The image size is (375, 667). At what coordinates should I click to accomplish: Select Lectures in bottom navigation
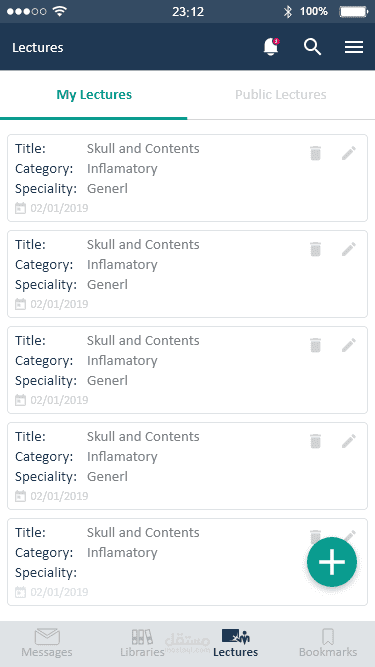(x=236, y=643)
